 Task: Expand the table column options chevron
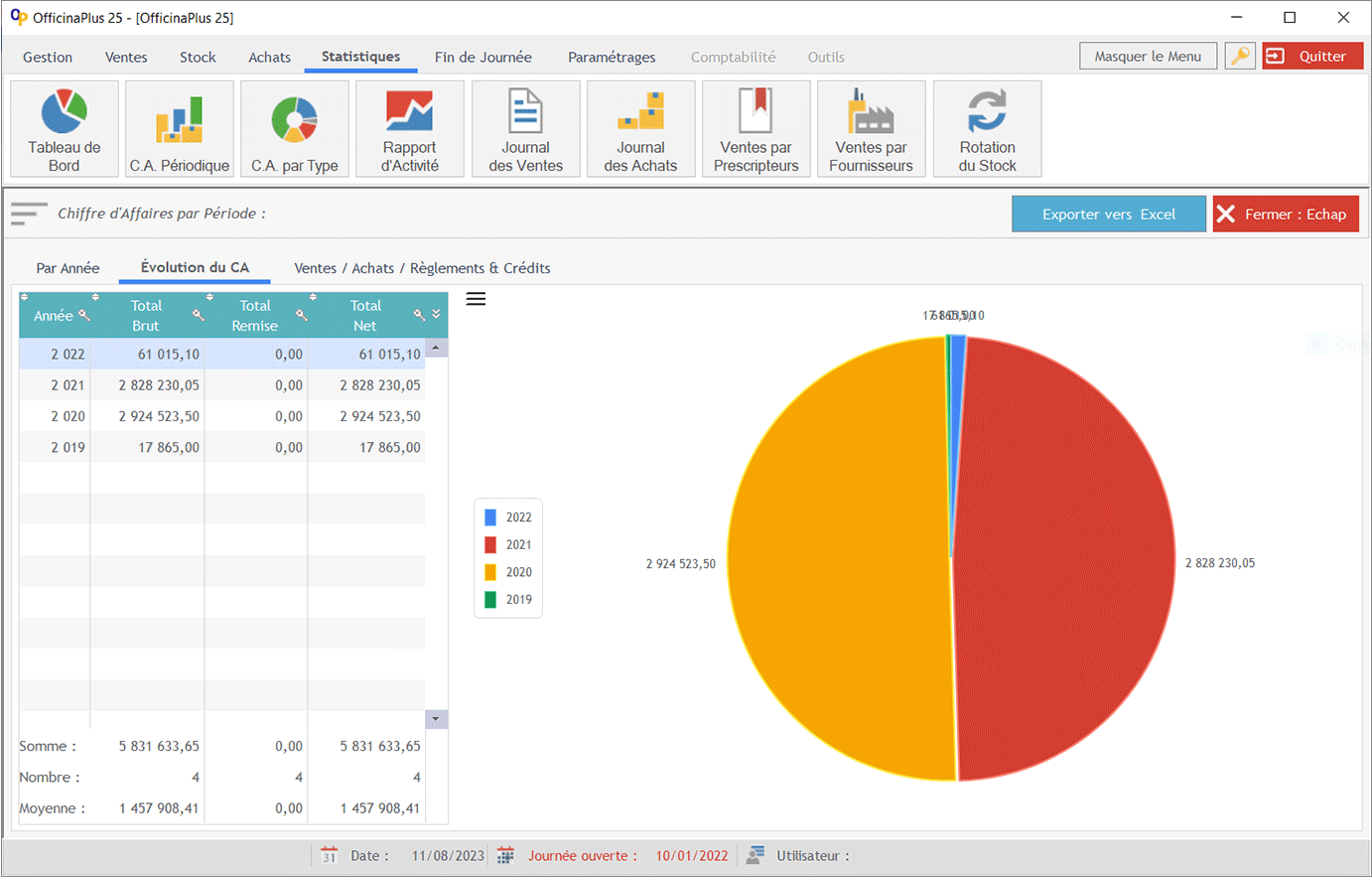(436, 314)
